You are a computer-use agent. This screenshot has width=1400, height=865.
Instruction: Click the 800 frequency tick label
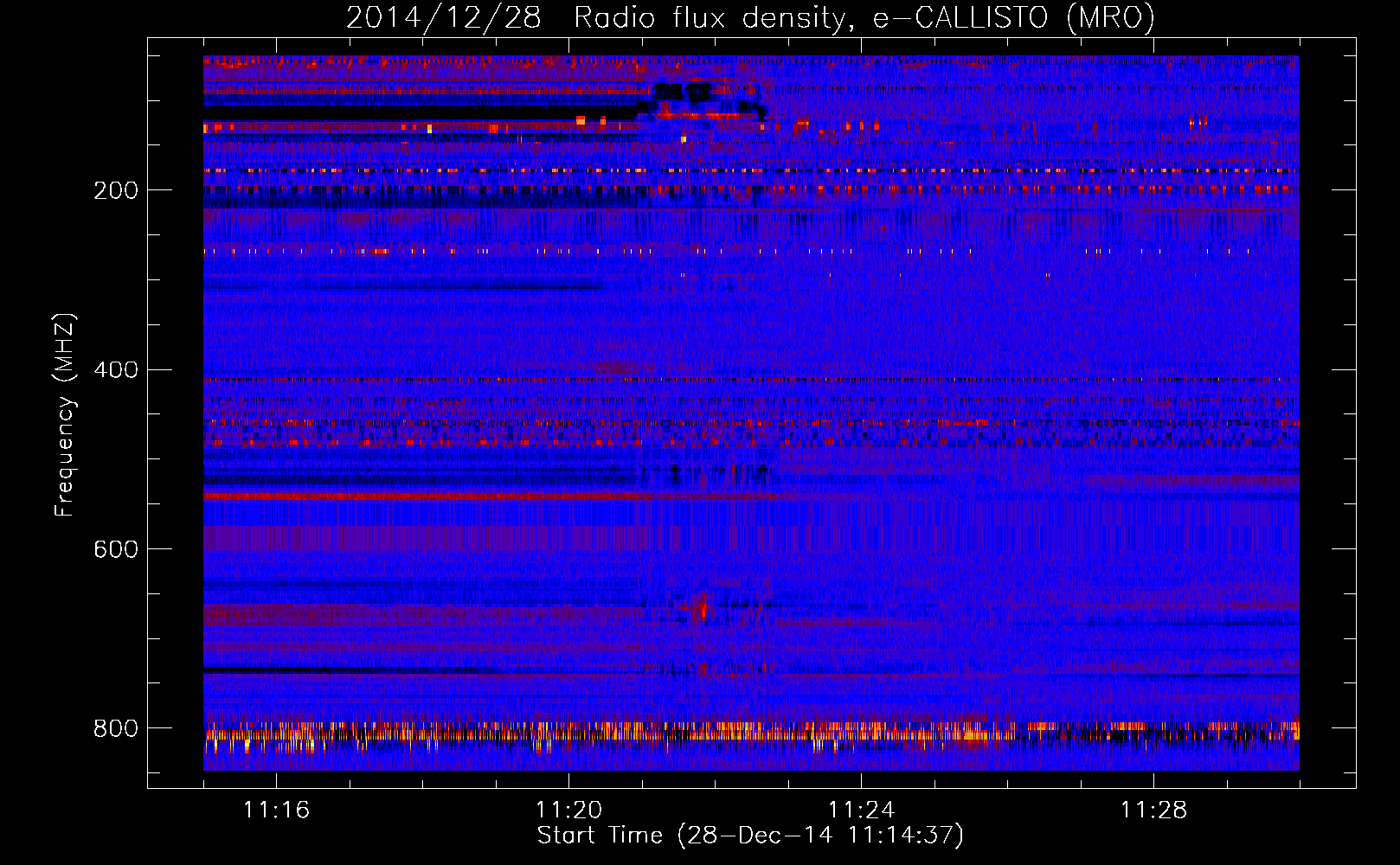click(x=116, y=728)
